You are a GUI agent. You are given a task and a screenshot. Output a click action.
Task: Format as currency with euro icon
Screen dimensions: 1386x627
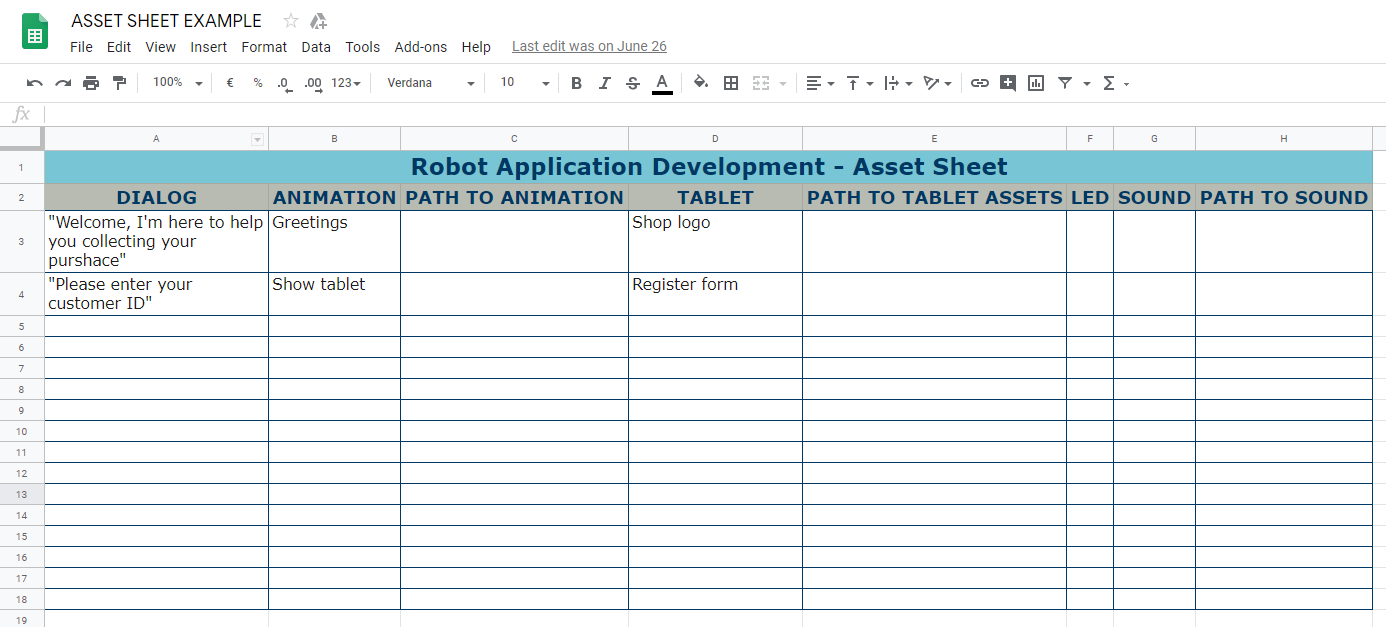(x=230, y=83)
